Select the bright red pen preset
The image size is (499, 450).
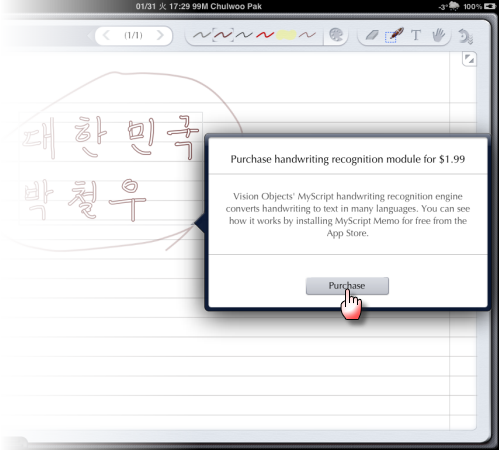click(x=265, y=35)
